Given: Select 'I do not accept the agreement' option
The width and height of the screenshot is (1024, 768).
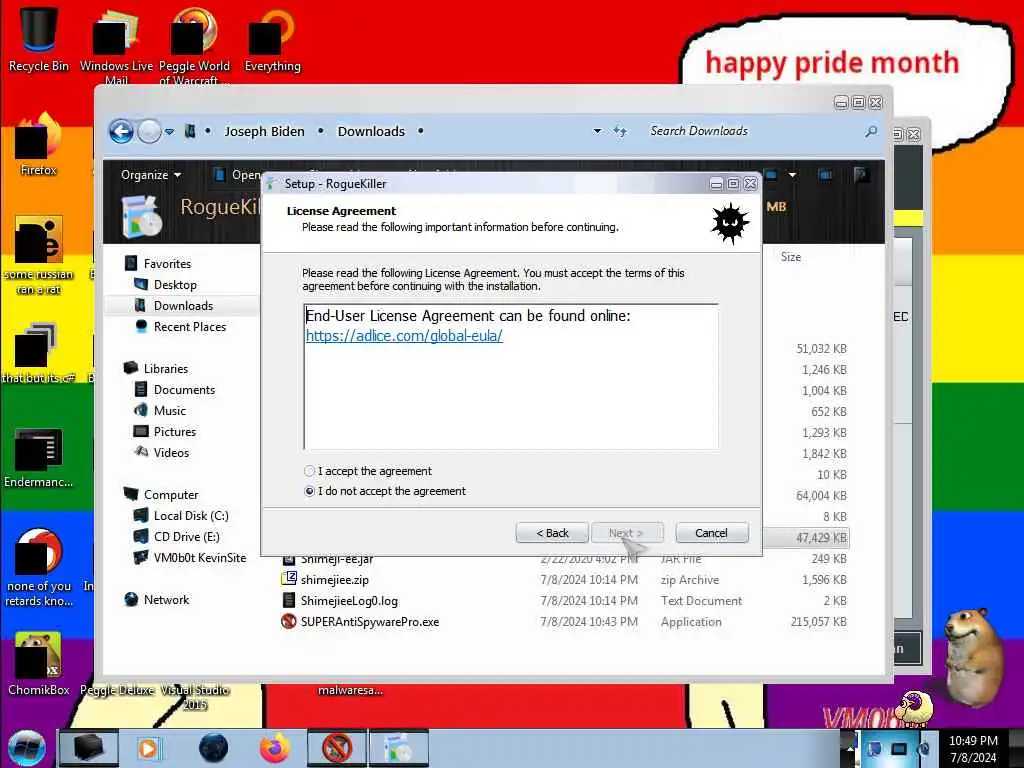Looking at the screenshot, I should tap(310, 491).
